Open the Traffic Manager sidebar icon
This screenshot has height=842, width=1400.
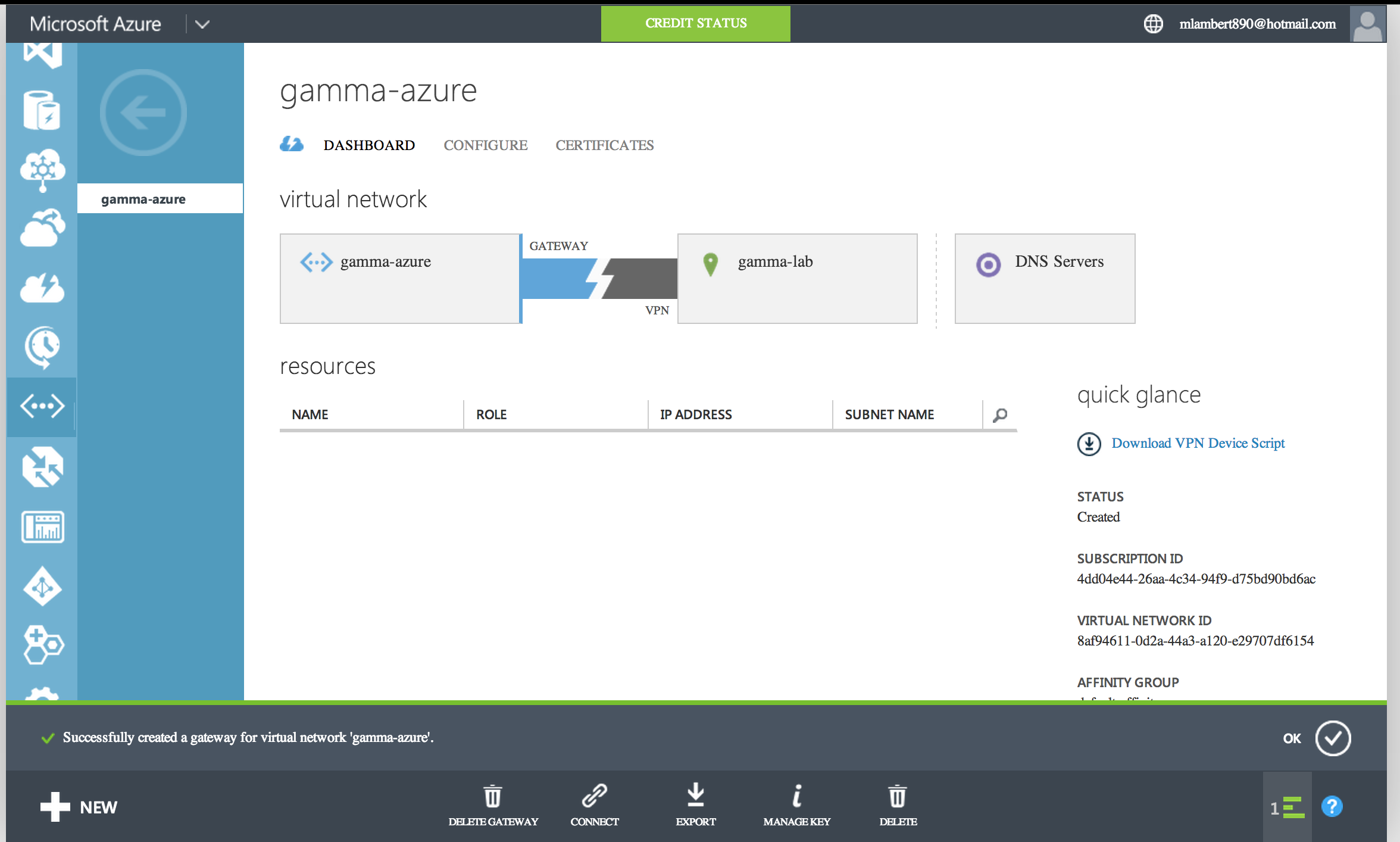point(42,467)
